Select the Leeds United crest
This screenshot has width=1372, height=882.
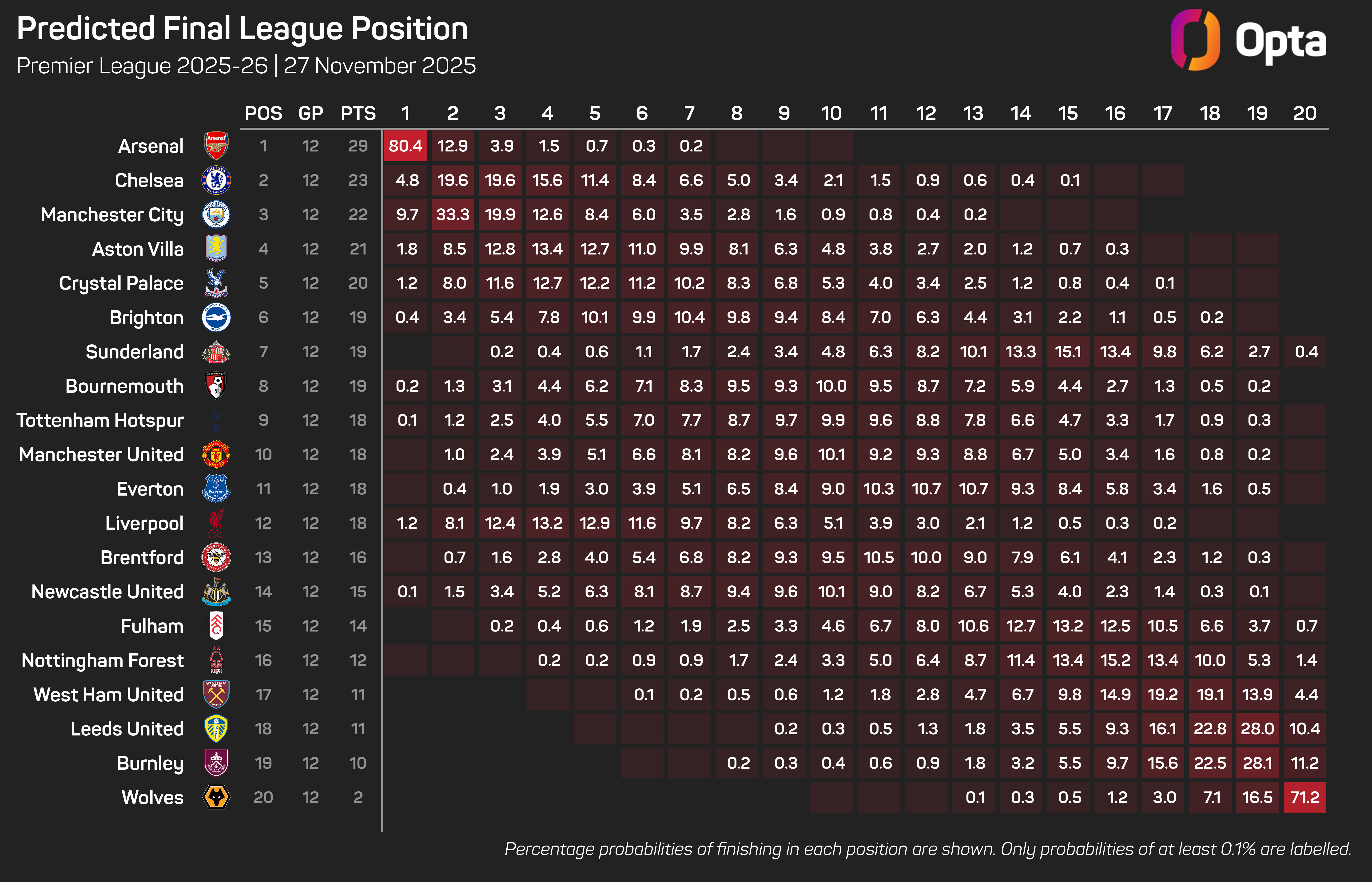(x=216, y=728)
